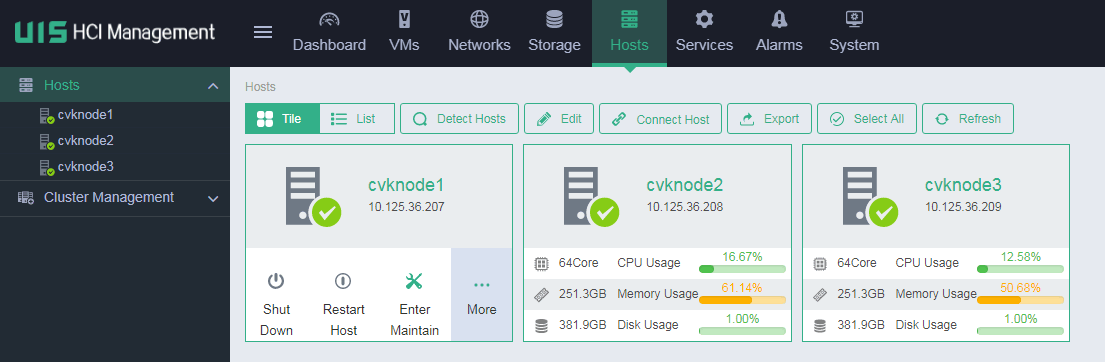This screenshot has height=362, width=1105.
Task: Click the Shut Down power icon
Action: pyautogui.click(x=276, y=282)
